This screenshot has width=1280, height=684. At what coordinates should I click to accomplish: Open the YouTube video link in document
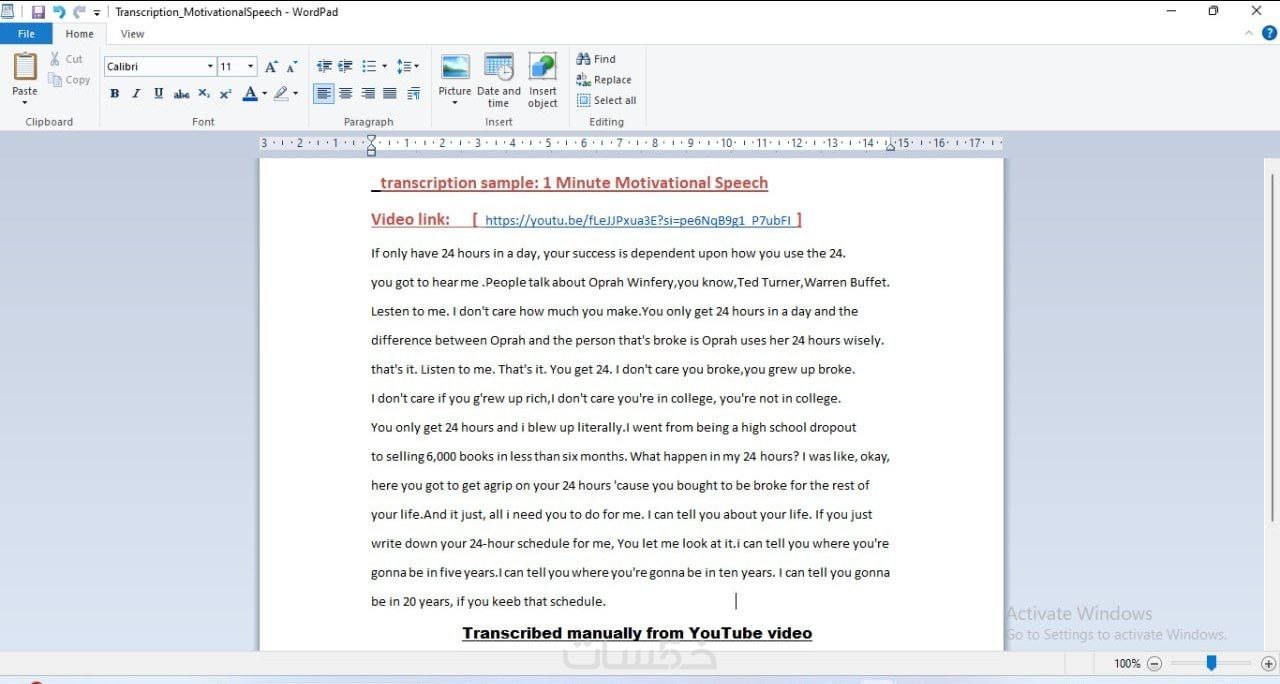(x=638, y=221)
